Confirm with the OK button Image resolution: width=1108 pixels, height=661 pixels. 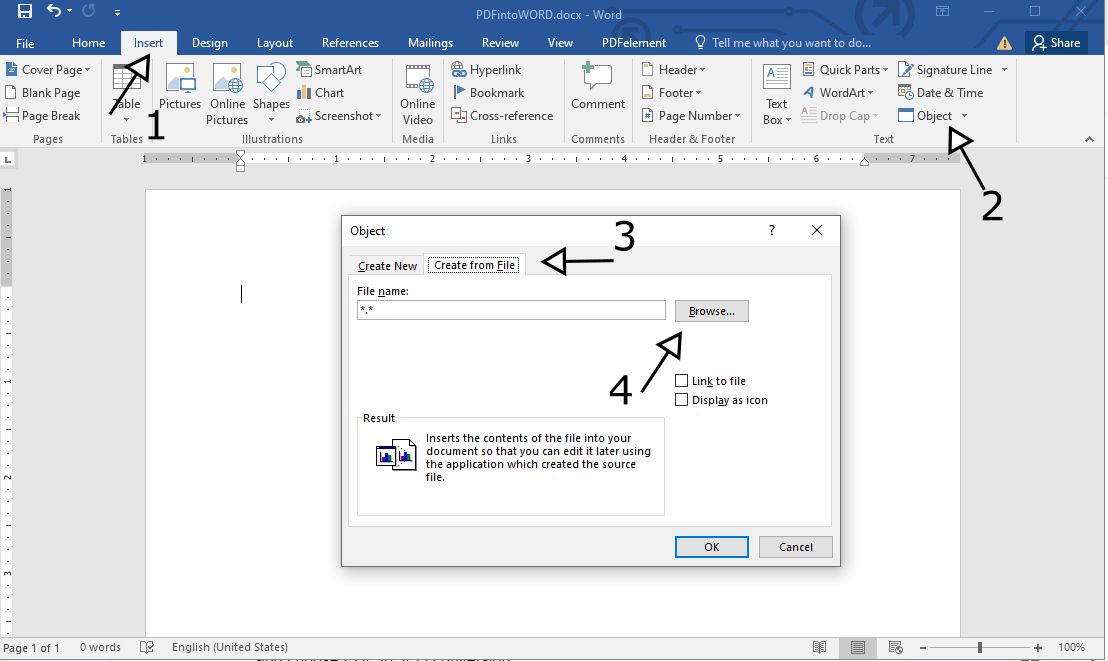tap(711, 546)
